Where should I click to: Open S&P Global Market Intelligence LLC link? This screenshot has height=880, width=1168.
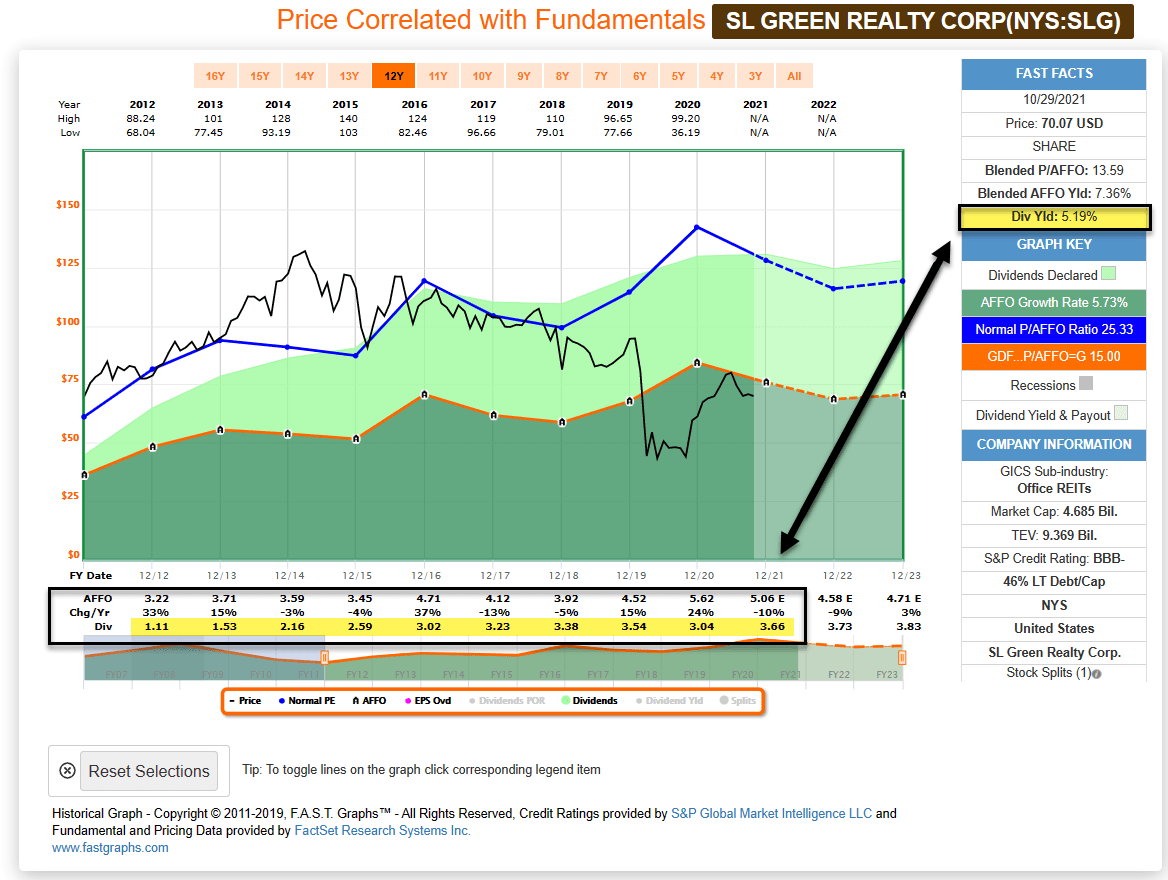point(771,814)
